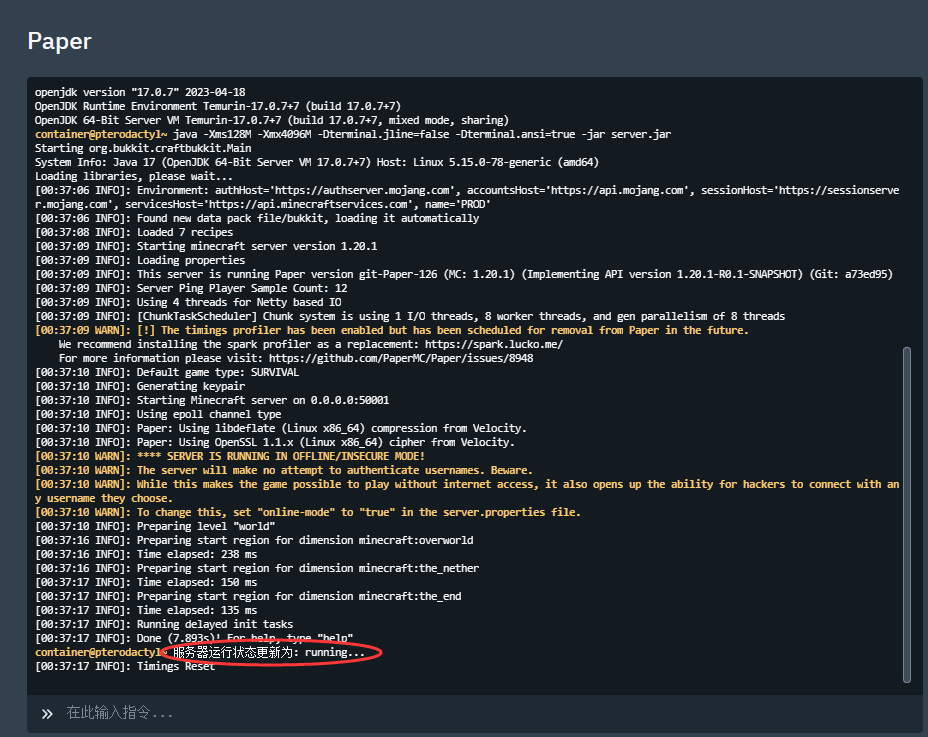Click the "running Paper version git-Paper-126" line

[463, 274]
